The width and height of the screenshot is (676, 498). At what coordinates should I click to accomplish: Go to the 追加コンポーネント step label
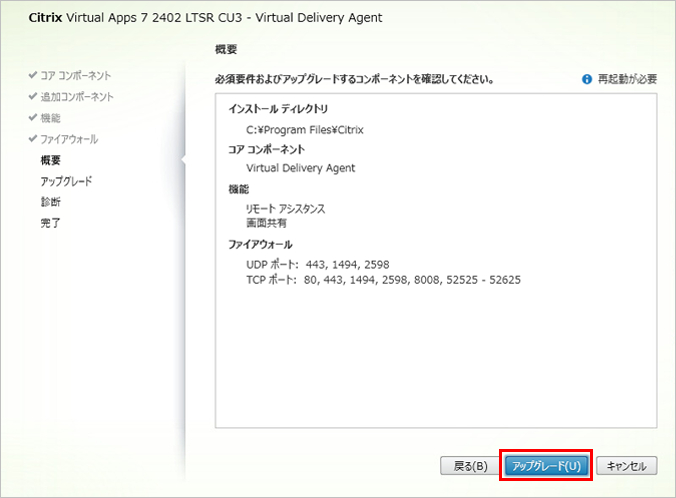[76, 96]
